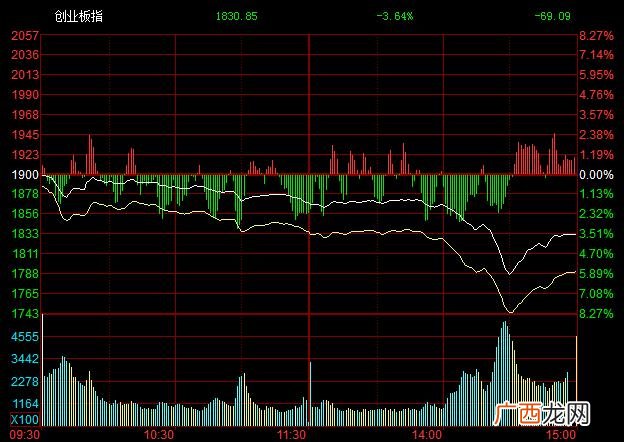Click the 14:00 time axis label
Screen dimensions: 624x442
[426, 434]
